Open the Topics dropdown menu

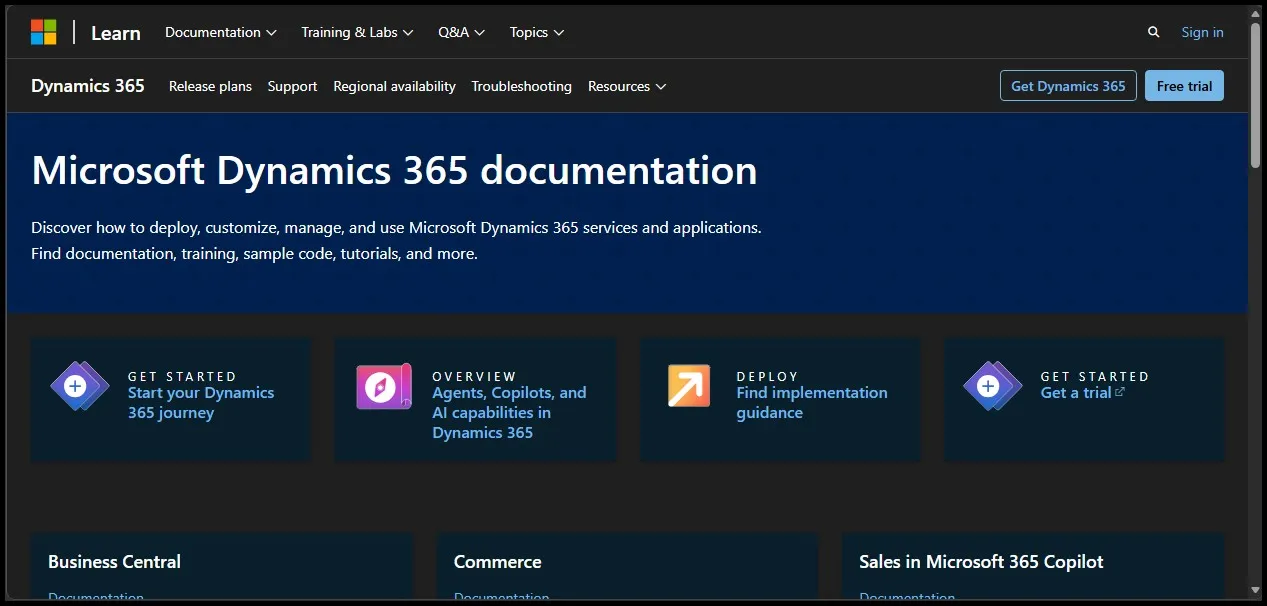click(537, 32)
